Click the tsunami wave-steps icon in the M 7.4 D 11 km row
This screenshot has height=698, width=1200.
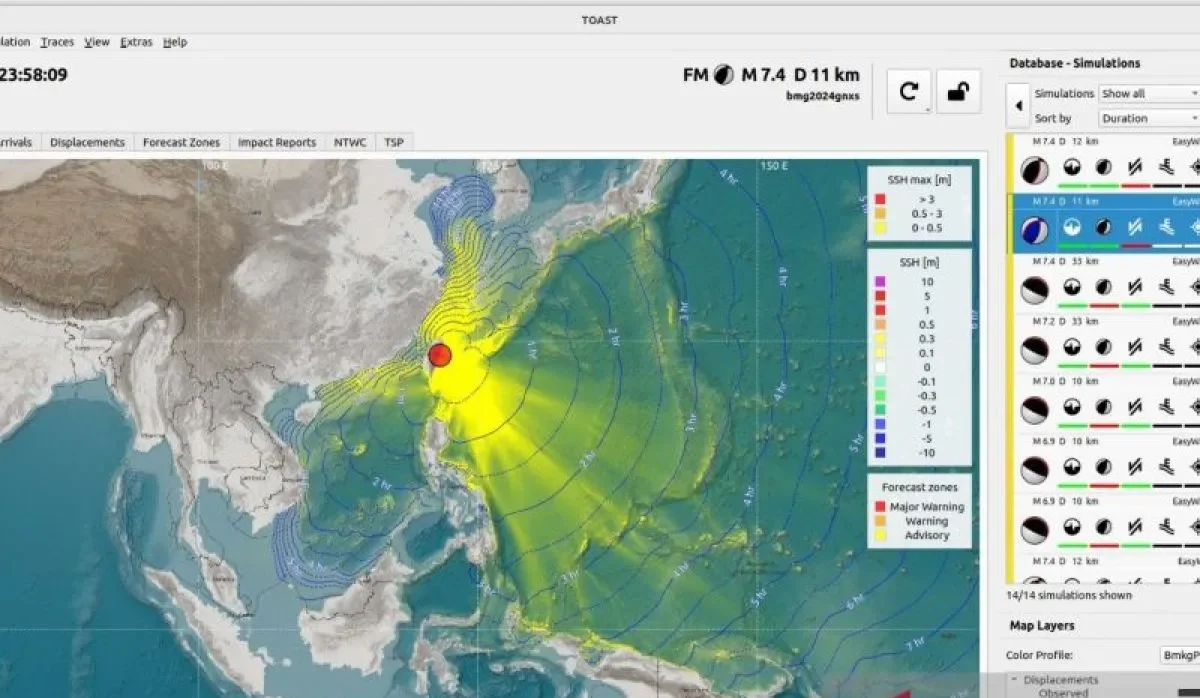[1167, 227]
